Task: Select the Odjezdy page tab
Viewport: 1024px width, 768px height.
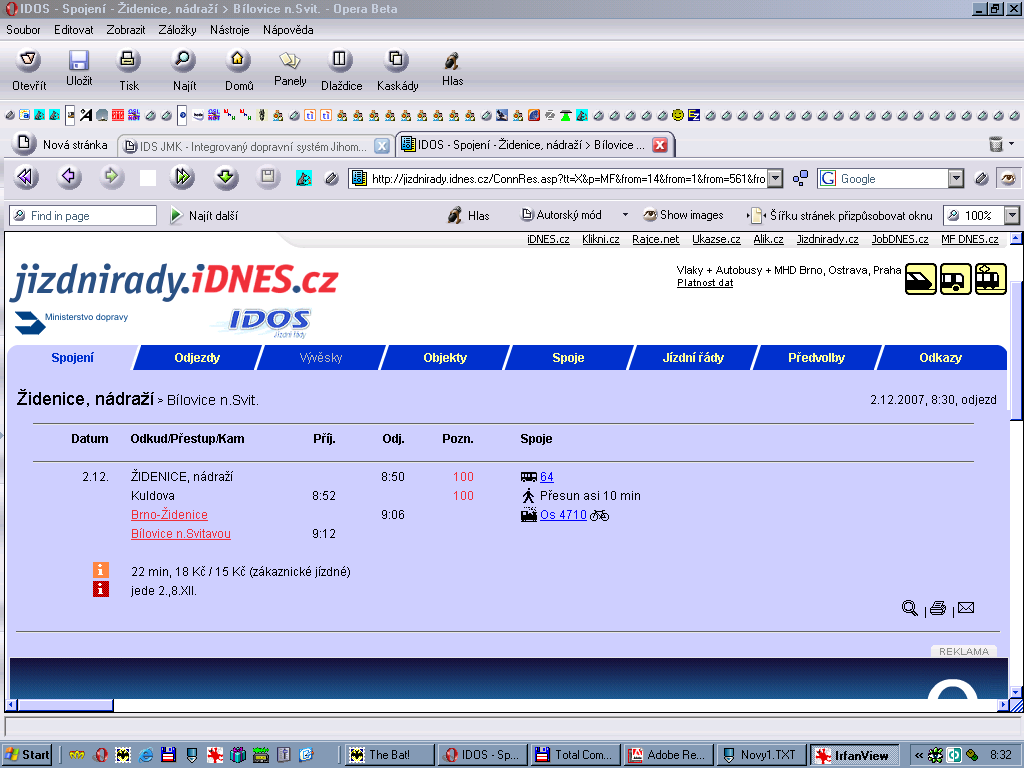Action: (197, 357)
